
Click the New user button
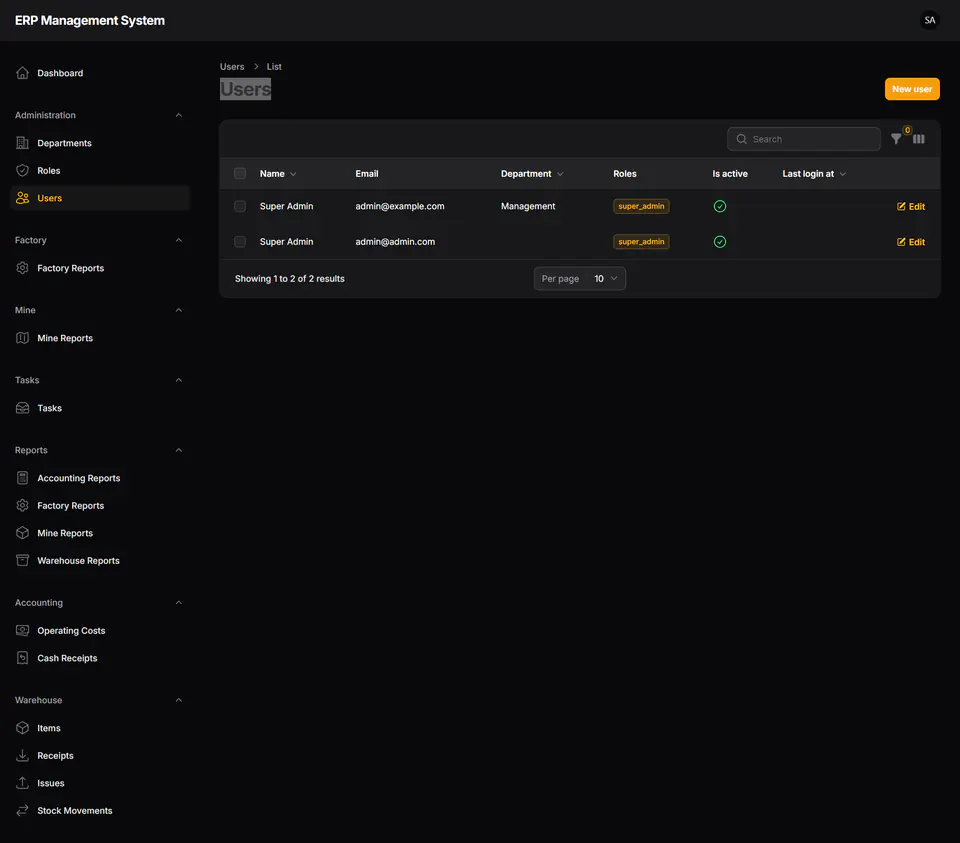(912, 89)
